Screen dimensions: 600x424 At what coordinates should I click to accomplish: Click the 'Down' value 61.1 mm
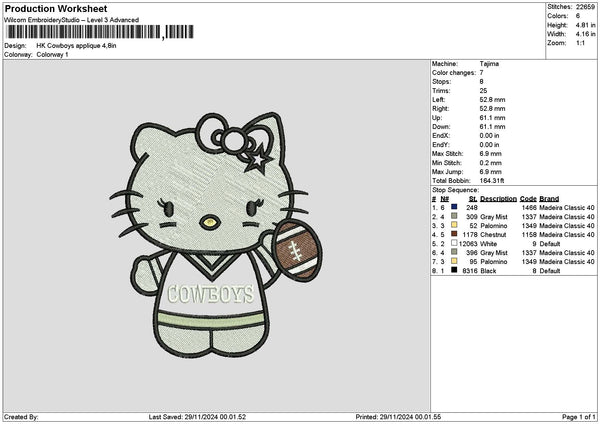492,127
